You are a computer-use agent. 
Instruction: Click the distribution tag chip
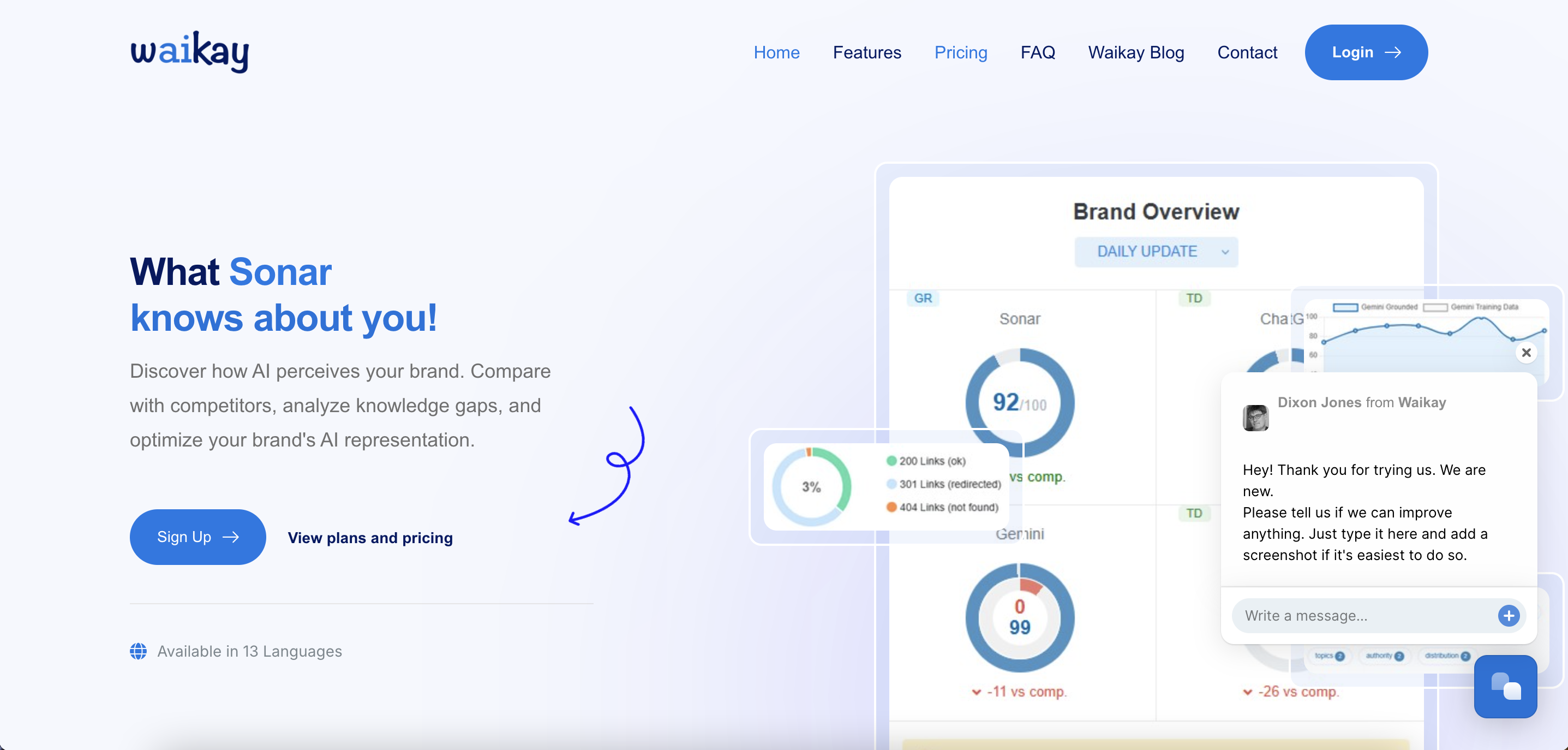[x=1447, y=656]
